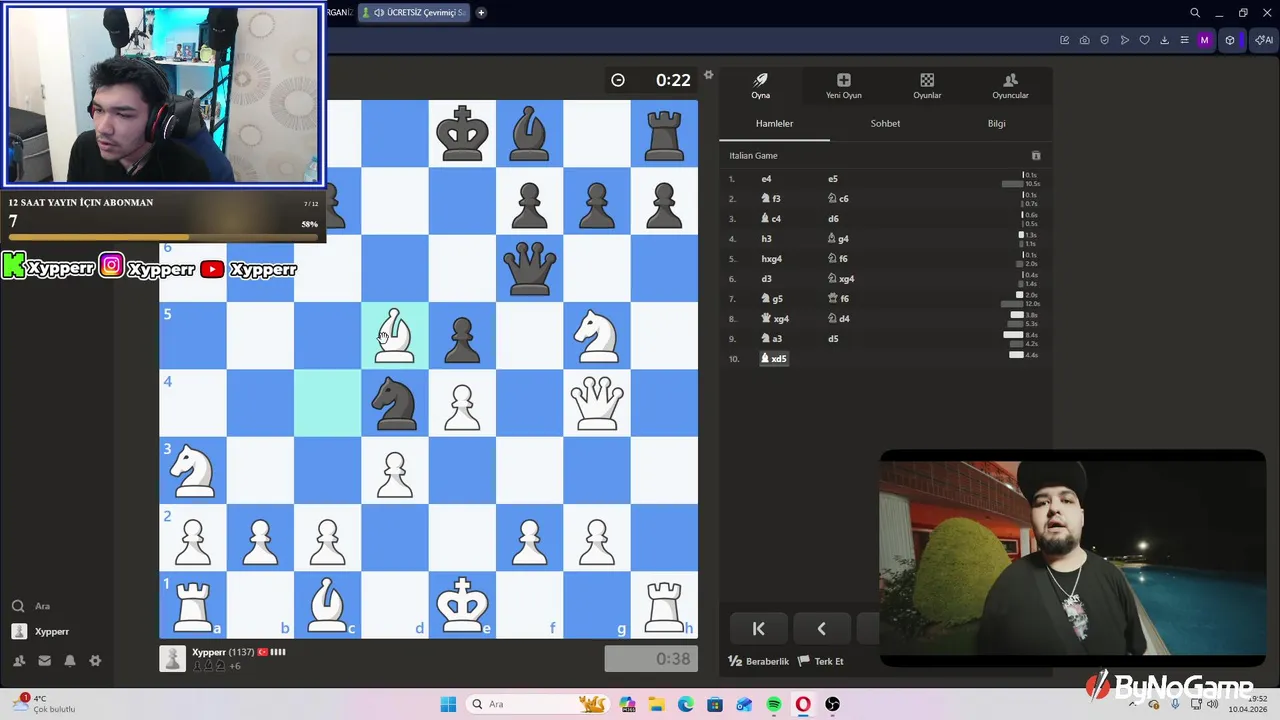Click the heart bookmark icon in toolbar
This screenshot has width=1280, height=720.
pos(1144,40)
